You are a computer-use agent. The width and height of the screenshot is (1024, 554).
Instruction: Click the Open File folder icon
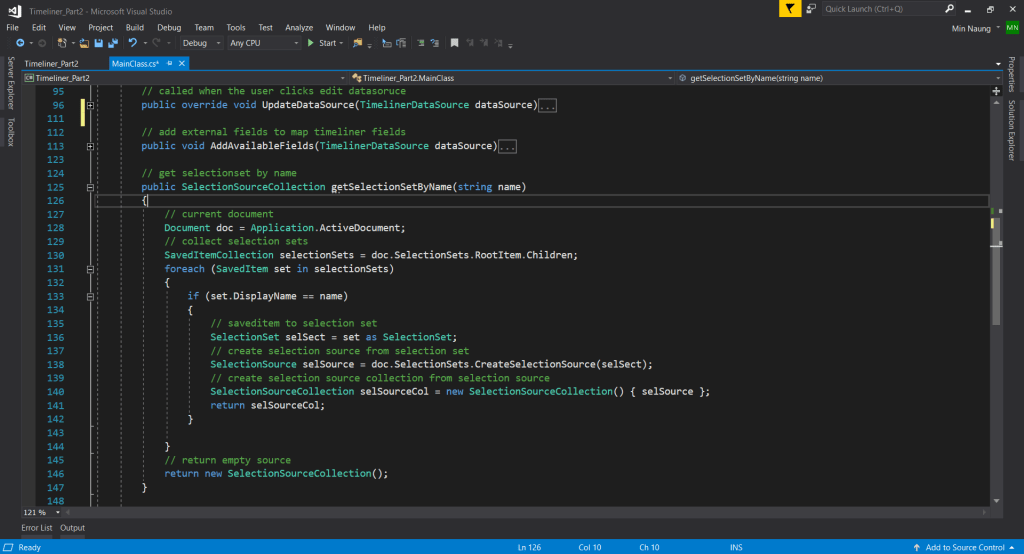point(85,43)
